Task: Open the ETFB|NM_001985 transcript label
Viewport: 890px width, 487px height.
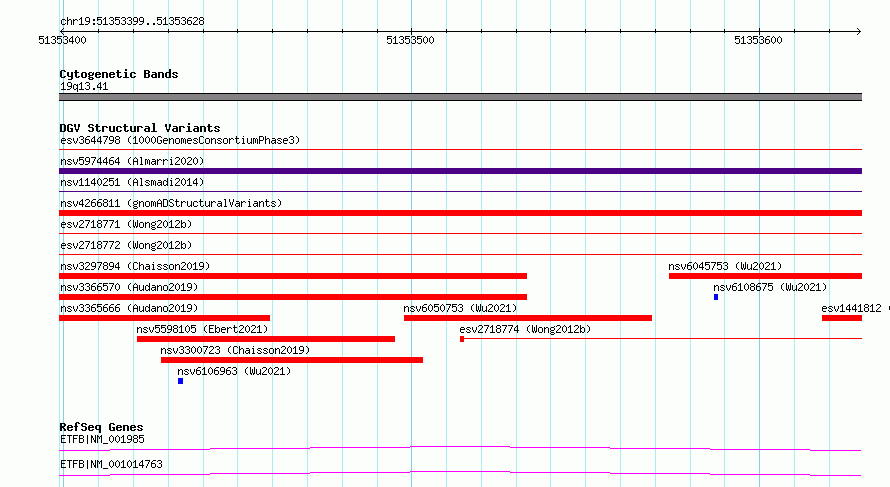Action: (102, 439)
